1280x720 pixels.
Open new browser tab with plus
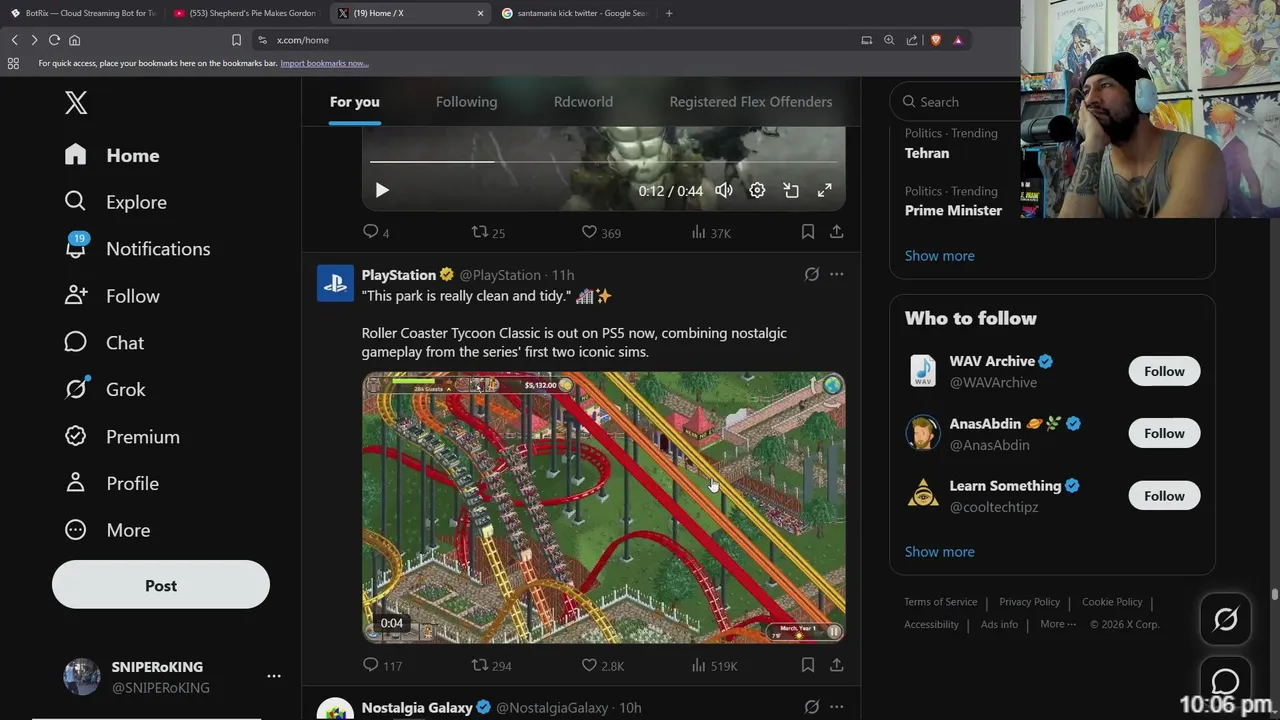click(x=669, y=13)
